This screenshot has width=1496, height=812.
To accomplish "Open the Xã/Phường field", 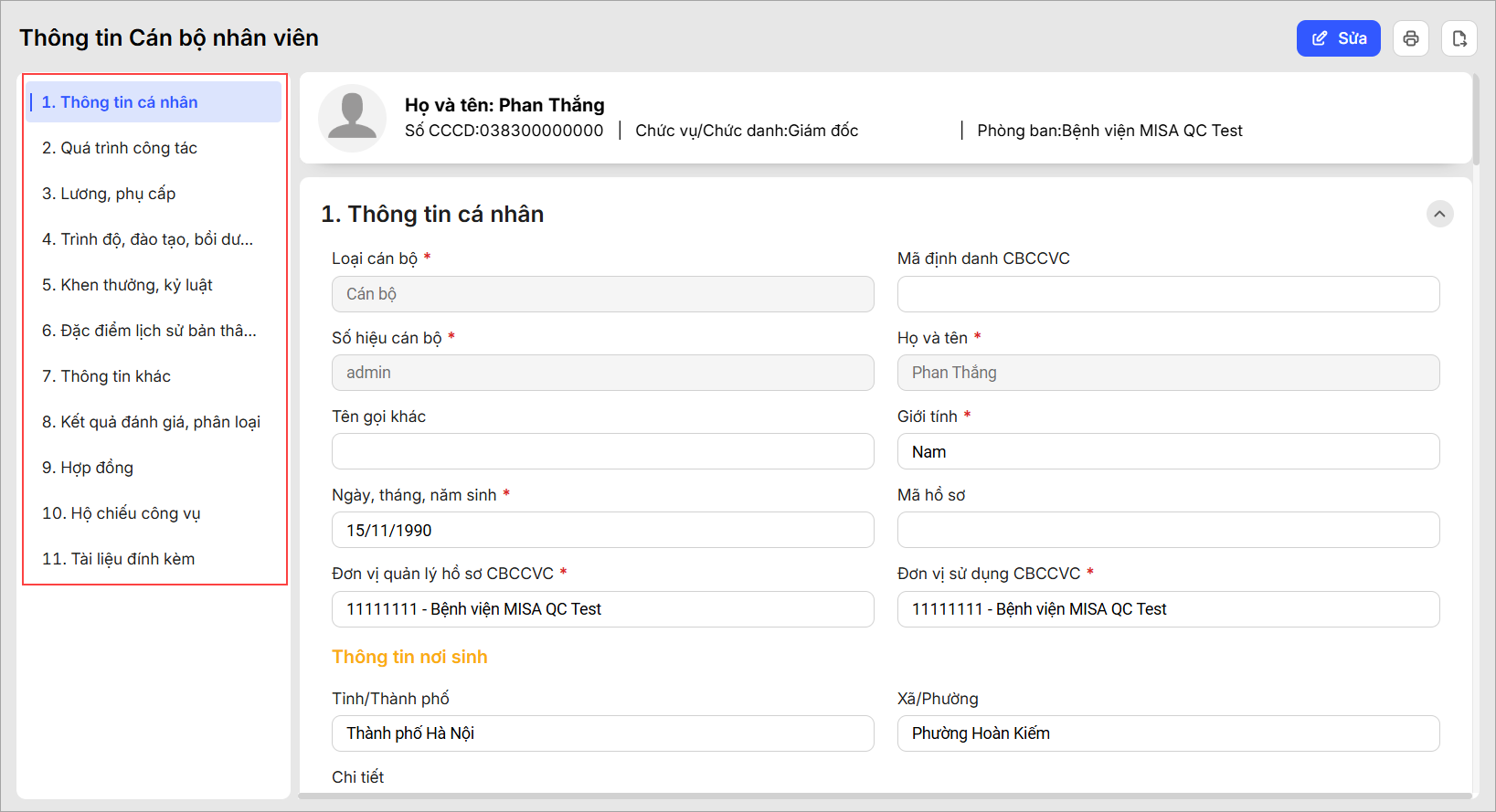I will [1167, 733].
